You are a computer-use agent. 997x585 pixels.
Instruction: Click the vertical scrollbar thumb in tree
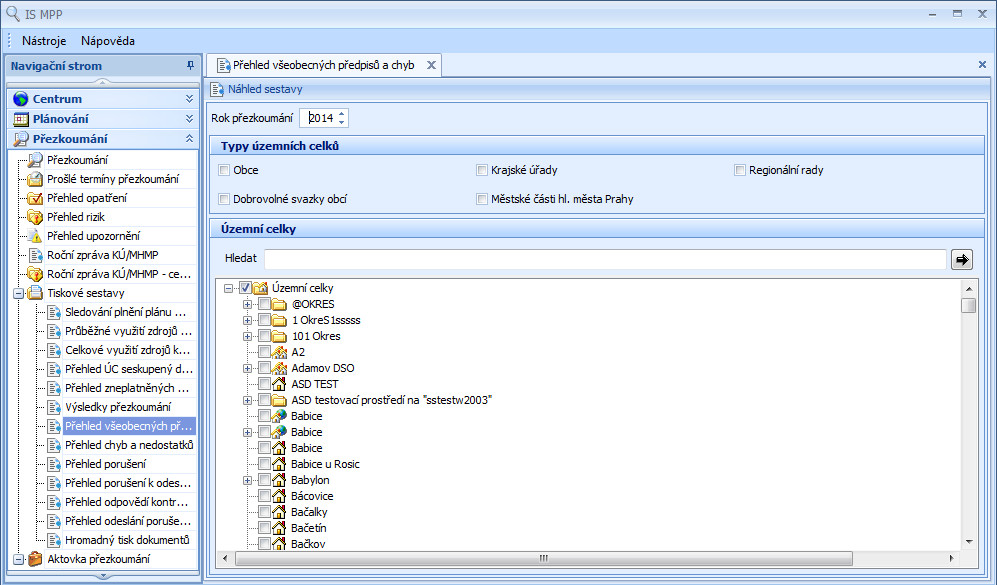(969, 305)
